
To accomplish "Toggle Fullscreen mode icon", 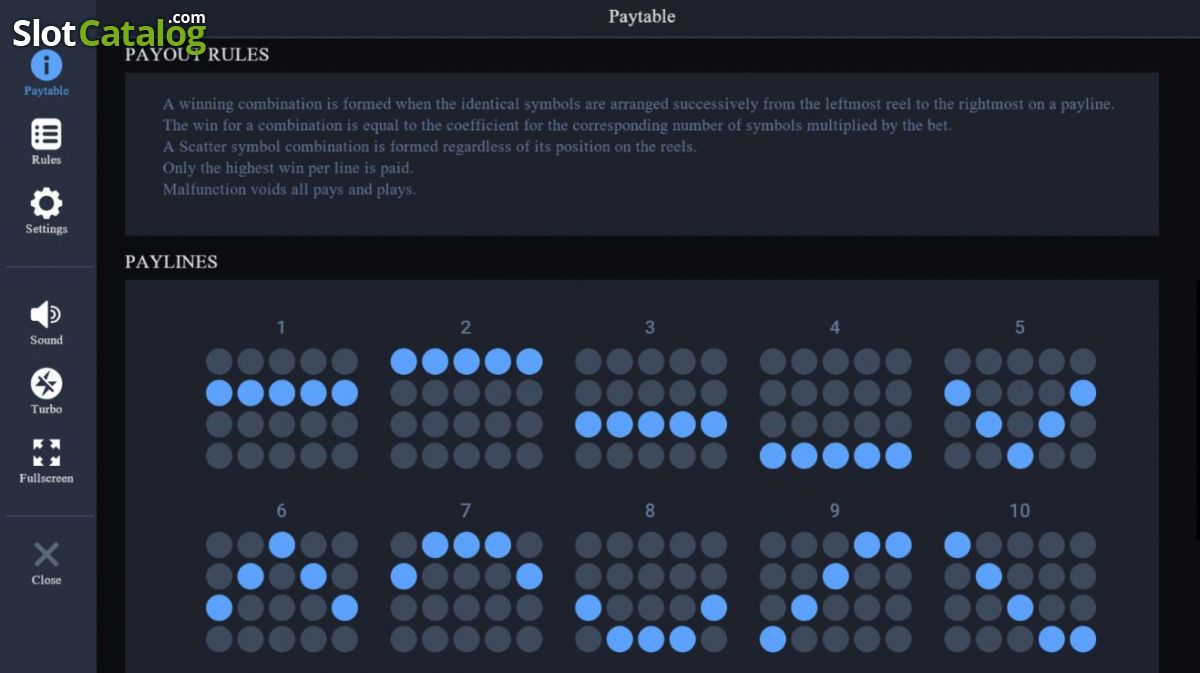I will coord(46,453).
